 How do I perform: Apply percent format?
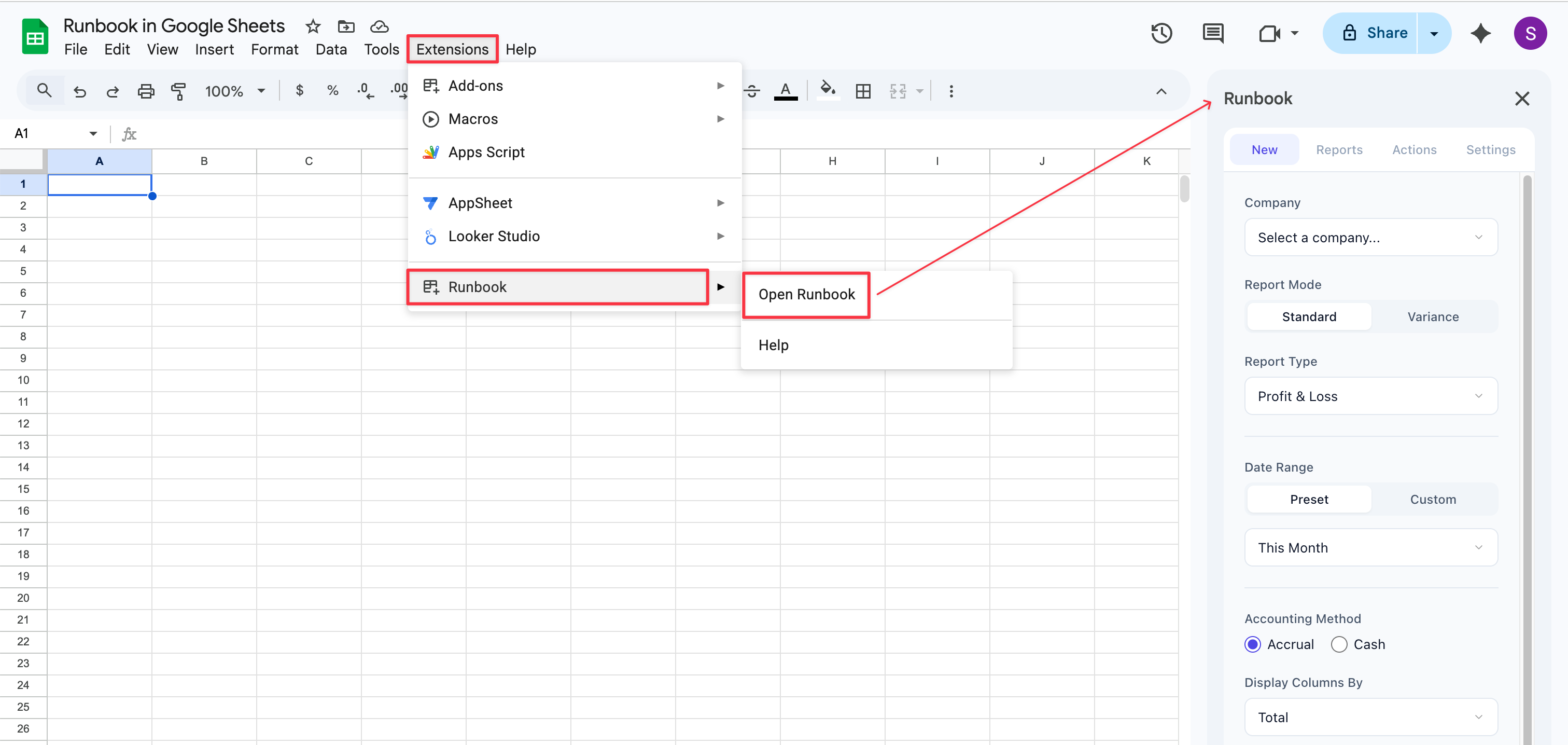coord(332,91)
